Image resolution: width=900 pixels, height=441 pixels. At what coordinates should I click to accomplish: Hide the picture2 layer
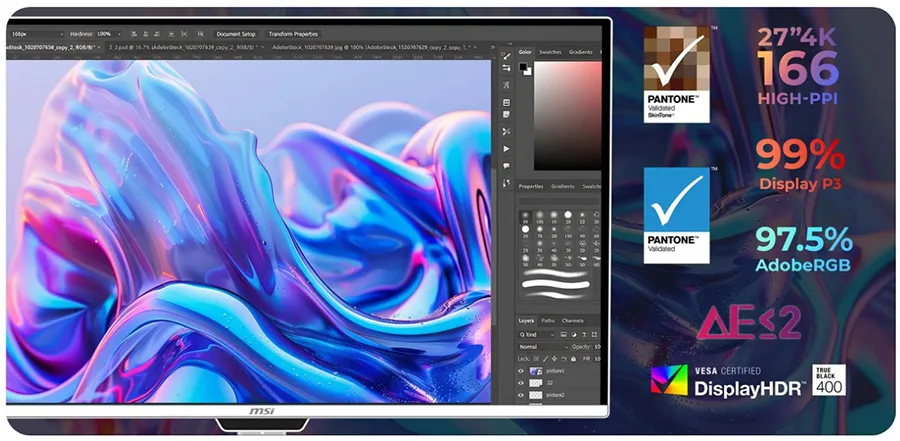(521, 395)
